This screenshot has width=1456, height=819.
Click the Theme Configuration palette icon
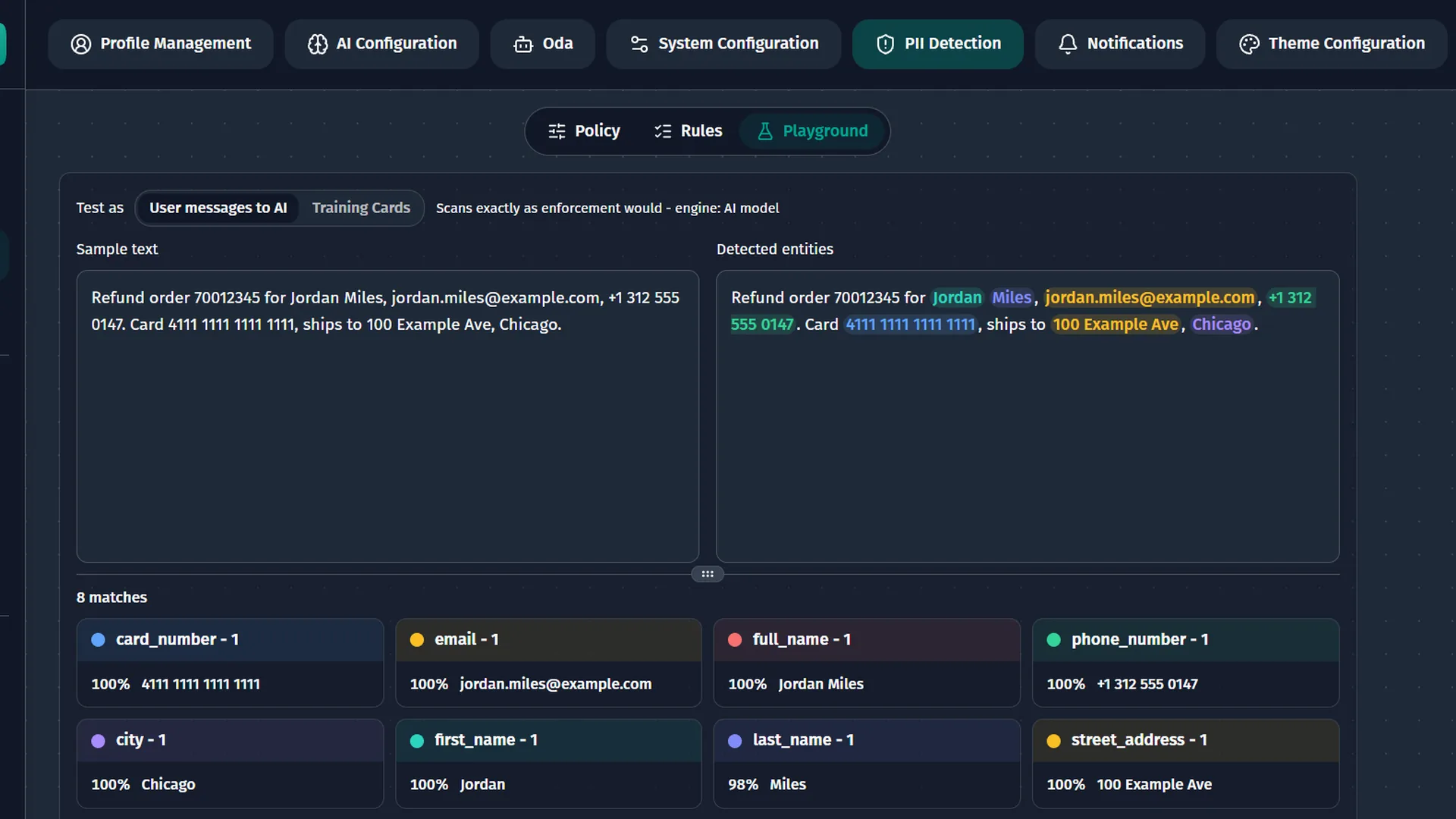pyautogui.click(x=1249, y=44)
